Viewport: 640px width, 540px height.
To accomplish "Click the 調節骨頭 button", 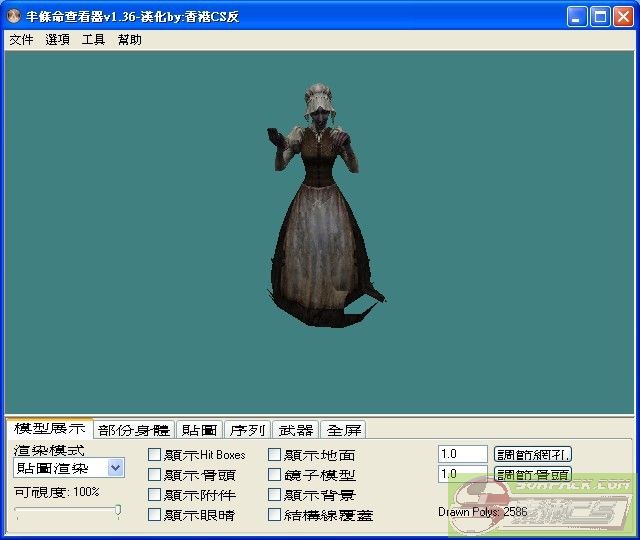I will click(533, 474).
